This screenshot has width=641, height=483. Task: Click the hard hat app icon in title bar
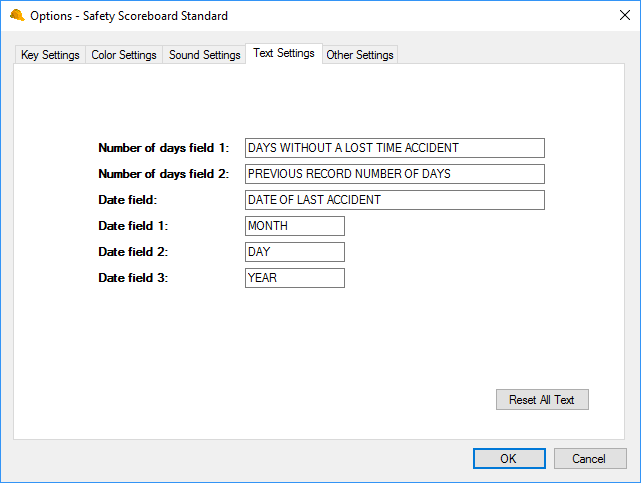[16, 16]
